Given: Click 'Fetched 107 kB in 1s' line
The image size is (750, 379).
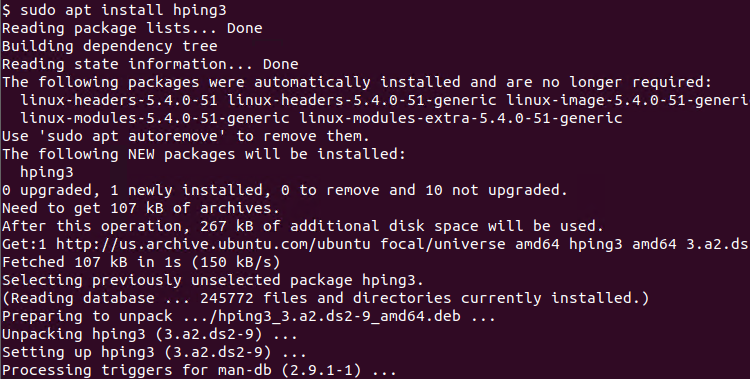Looking at the screenshot, I should pyautogui.click(x=141, y=262).
